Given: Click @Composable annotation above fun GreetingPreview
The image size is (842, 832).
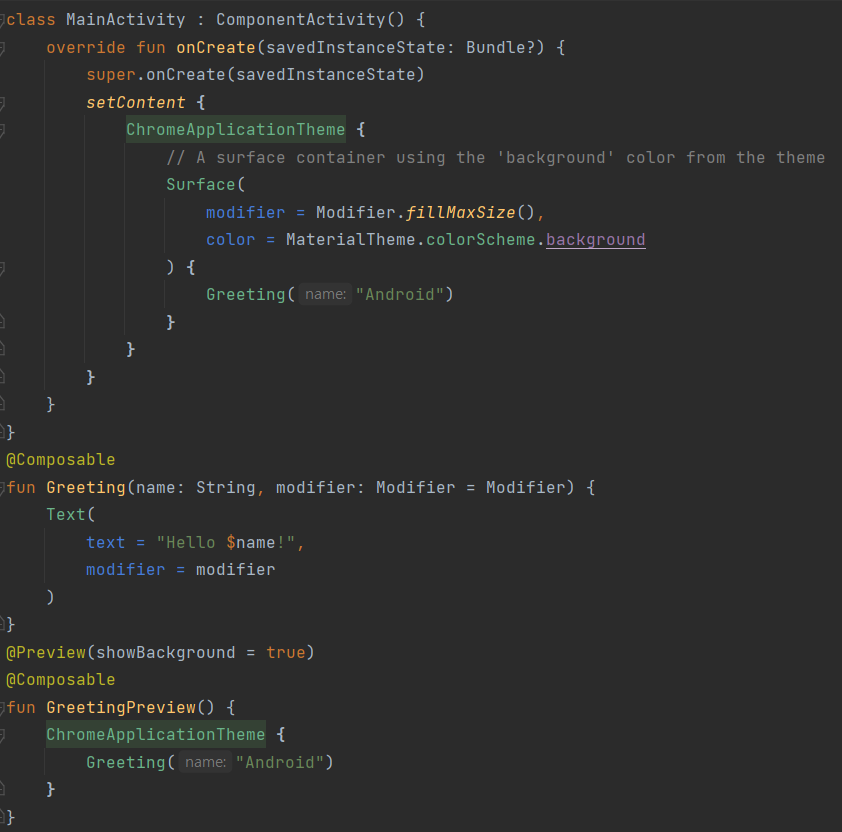Looking at the screenshot, I should [x=61, y=679].
